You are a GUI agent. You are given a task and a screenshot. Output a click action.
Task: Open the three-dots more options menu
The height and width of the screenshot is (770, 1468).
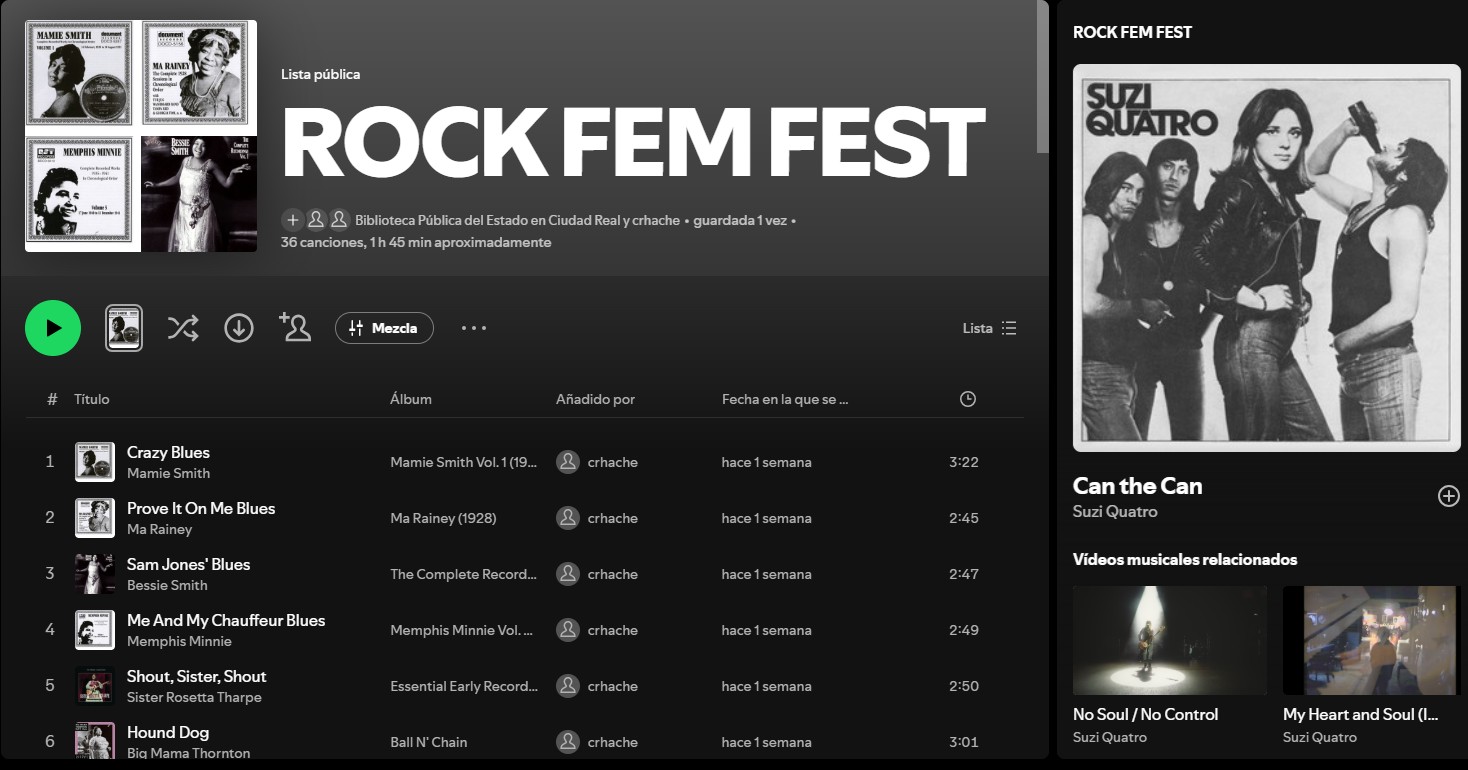pos(474,328)
